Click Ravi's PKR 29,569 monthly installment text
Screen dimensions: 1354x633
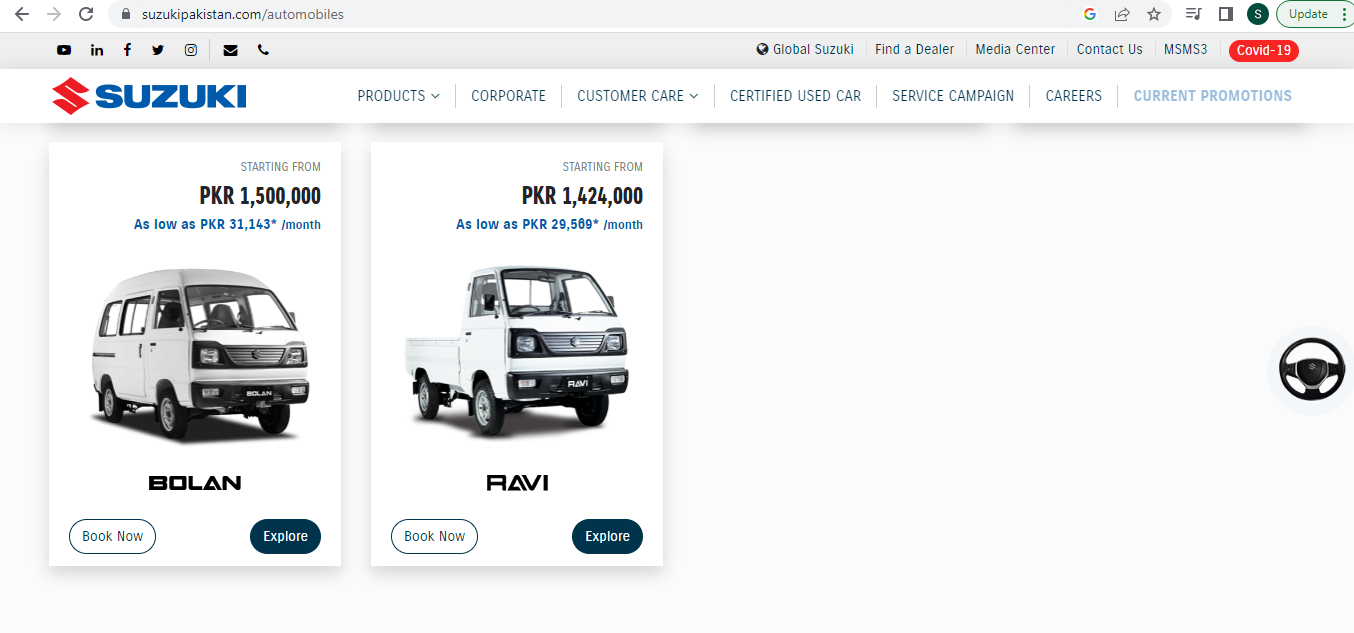tap(549, 225)
